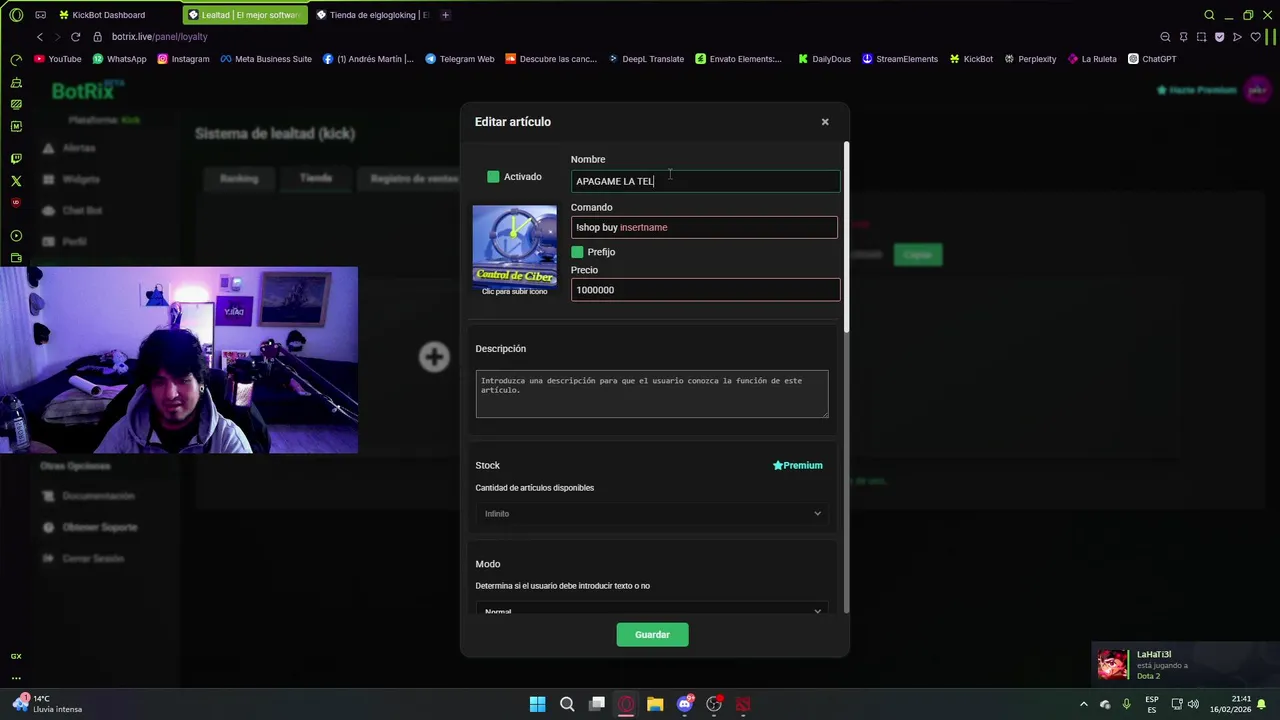
Task: Select the Registro de ventas tab
Action: pyautogui.click(x=414, y=178)
